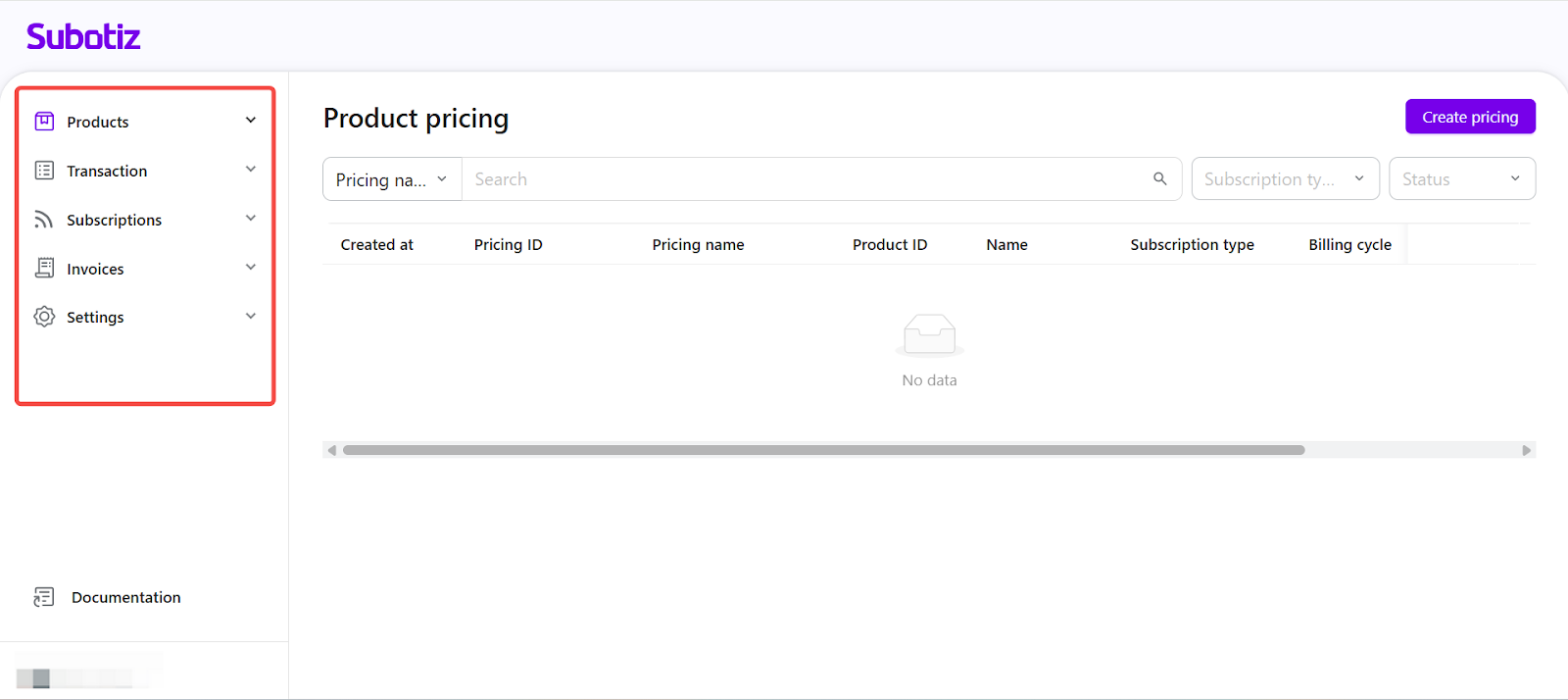This screenshot has width=1568, height=700.
Task: Click the Settings gear icon
Action: click(x=44, y=317)
